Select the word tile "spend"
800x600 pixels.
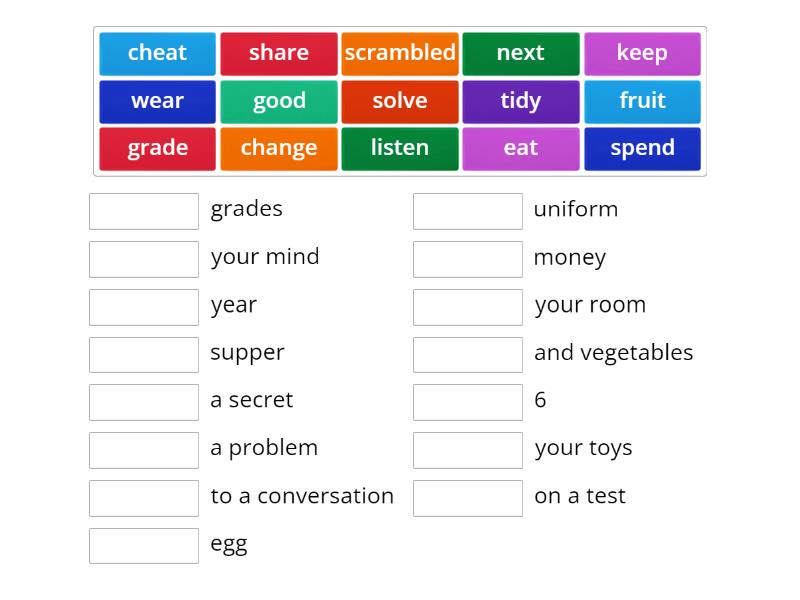pos(643,148)
